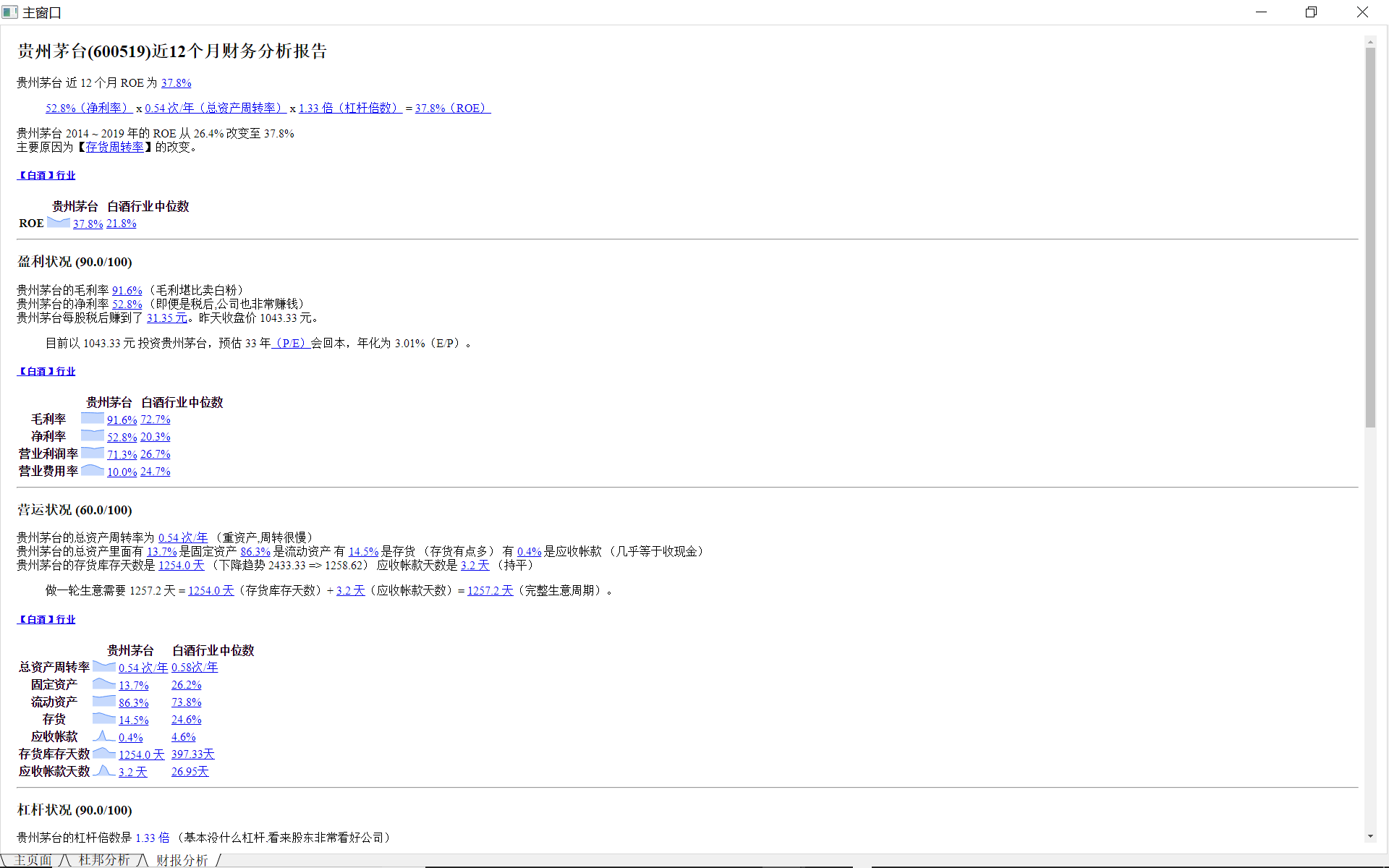The height and width of the screenshot is (868, 1389).
Task: Switch to the 杜邦分析 tab
Action: (103, 860)
